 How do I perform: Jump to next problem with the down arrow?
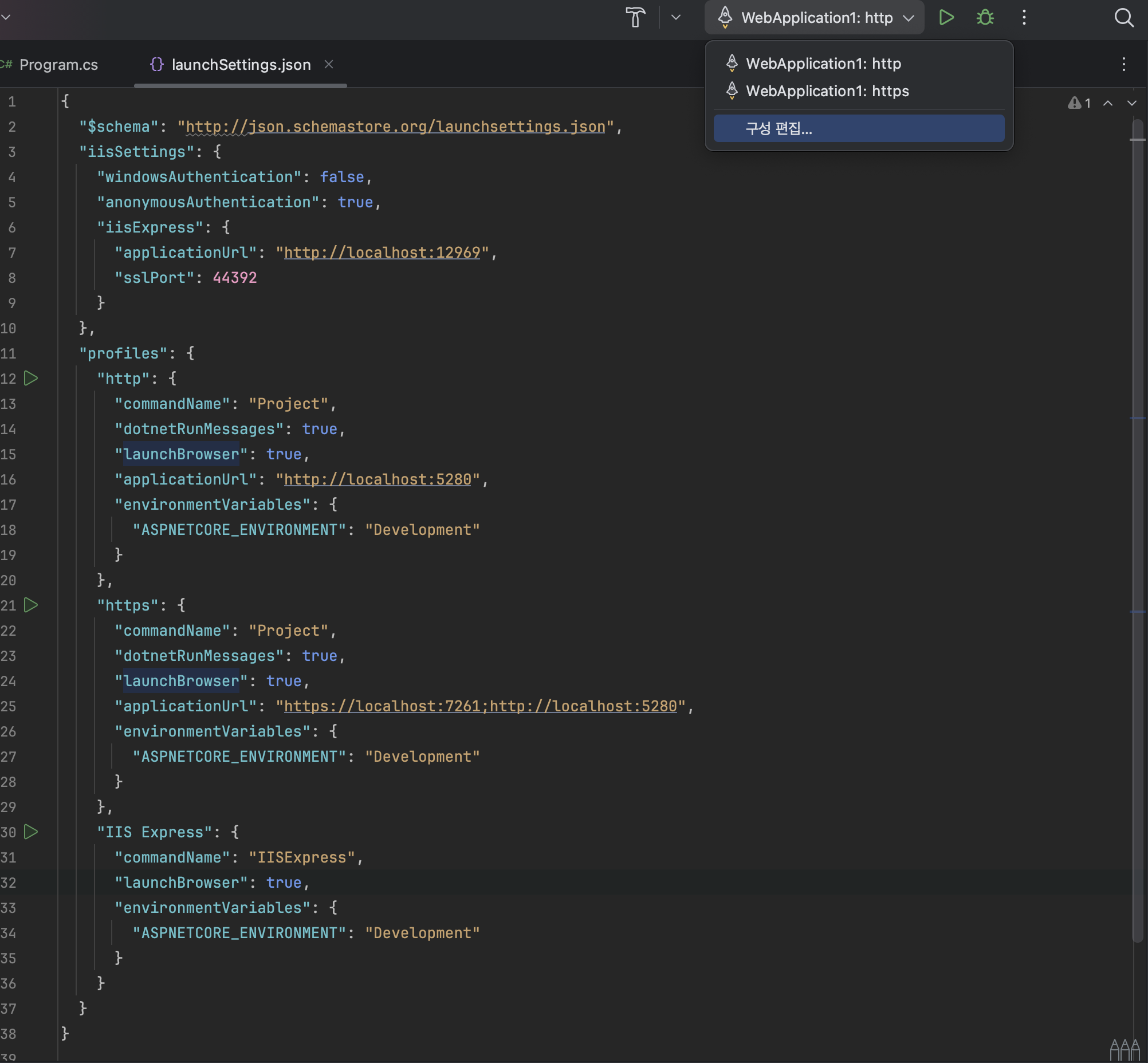coord(1132,103)
